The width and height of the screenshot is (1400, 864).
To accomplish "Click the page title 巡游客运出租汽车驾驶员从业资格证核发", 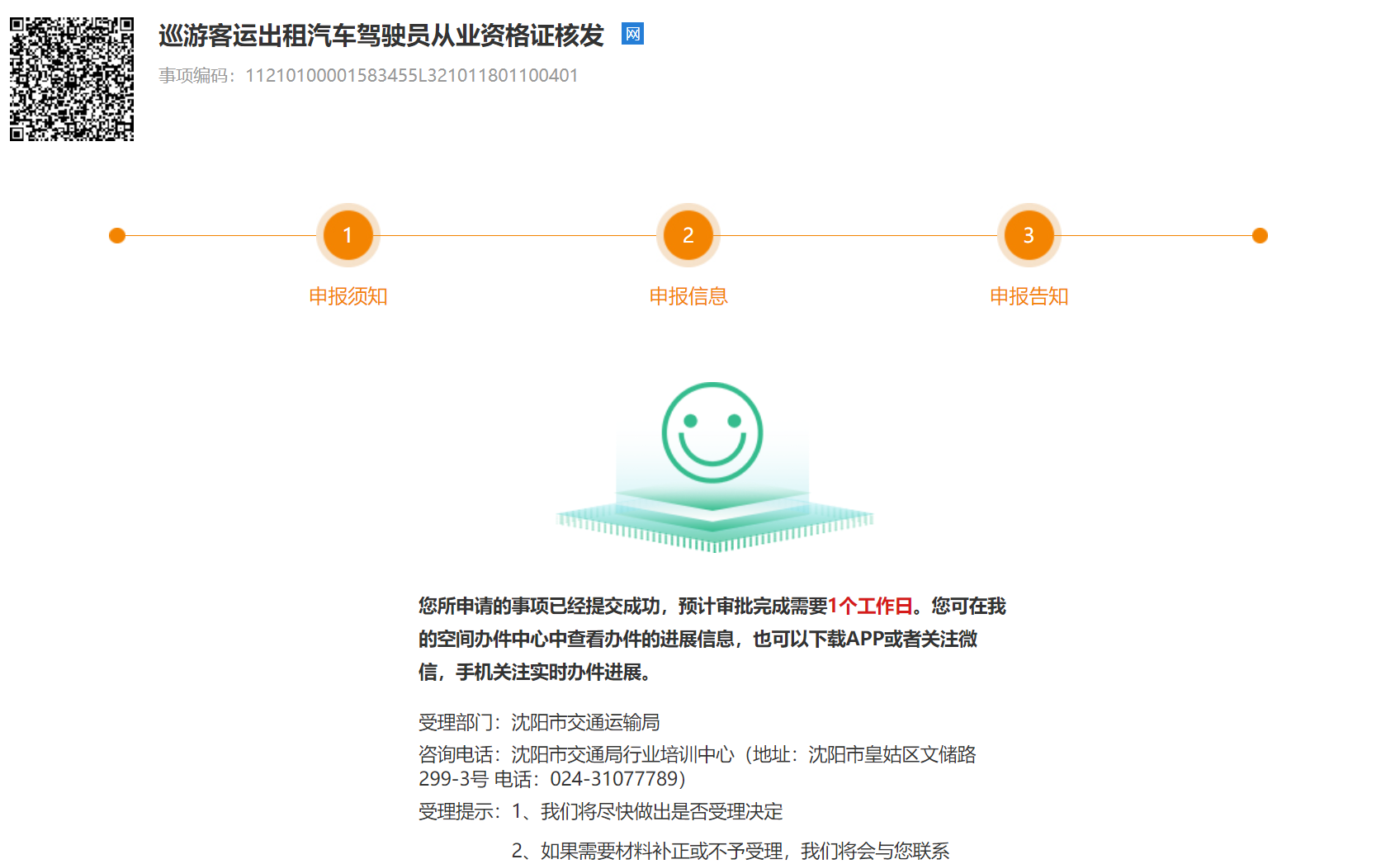I will coord(381,35).
